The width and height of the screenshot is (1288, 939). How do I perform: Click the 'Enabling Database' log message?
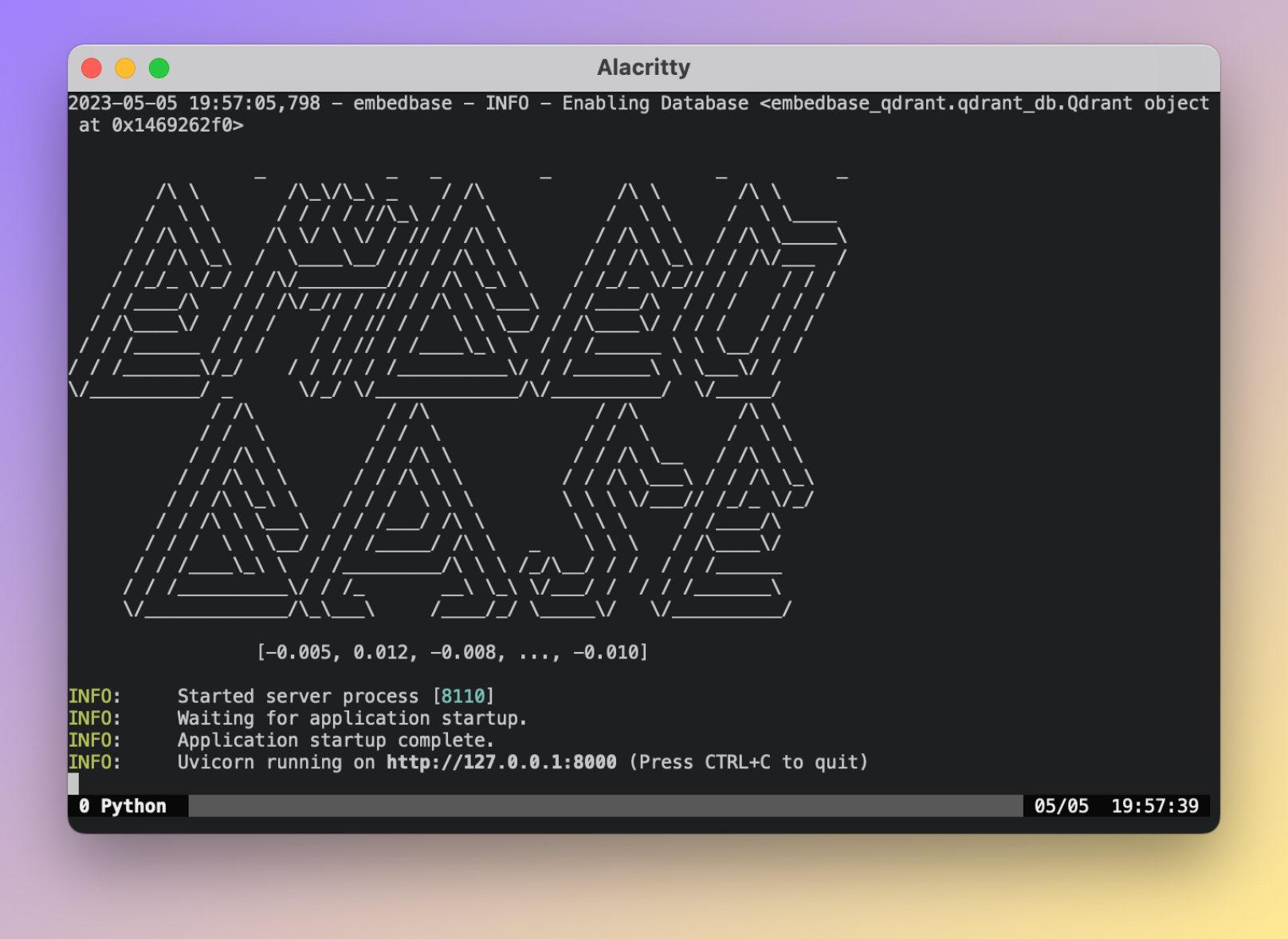click(x=655, y=104)
